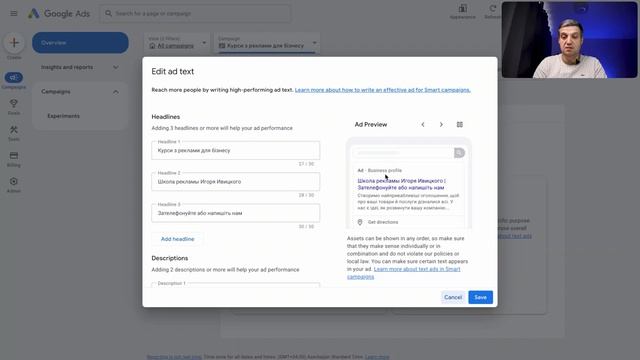
Task: Click the Headline 1 input field
Action: [x=236, y=150]
